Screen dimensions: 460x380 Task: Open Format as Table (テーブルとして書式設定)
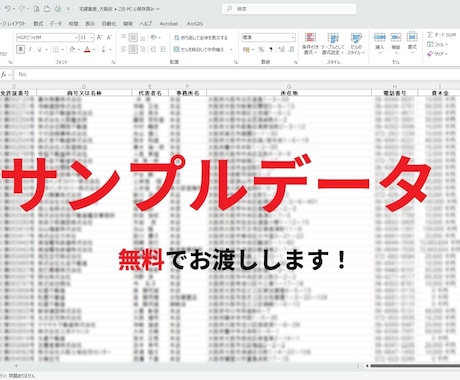pos(333,43)
